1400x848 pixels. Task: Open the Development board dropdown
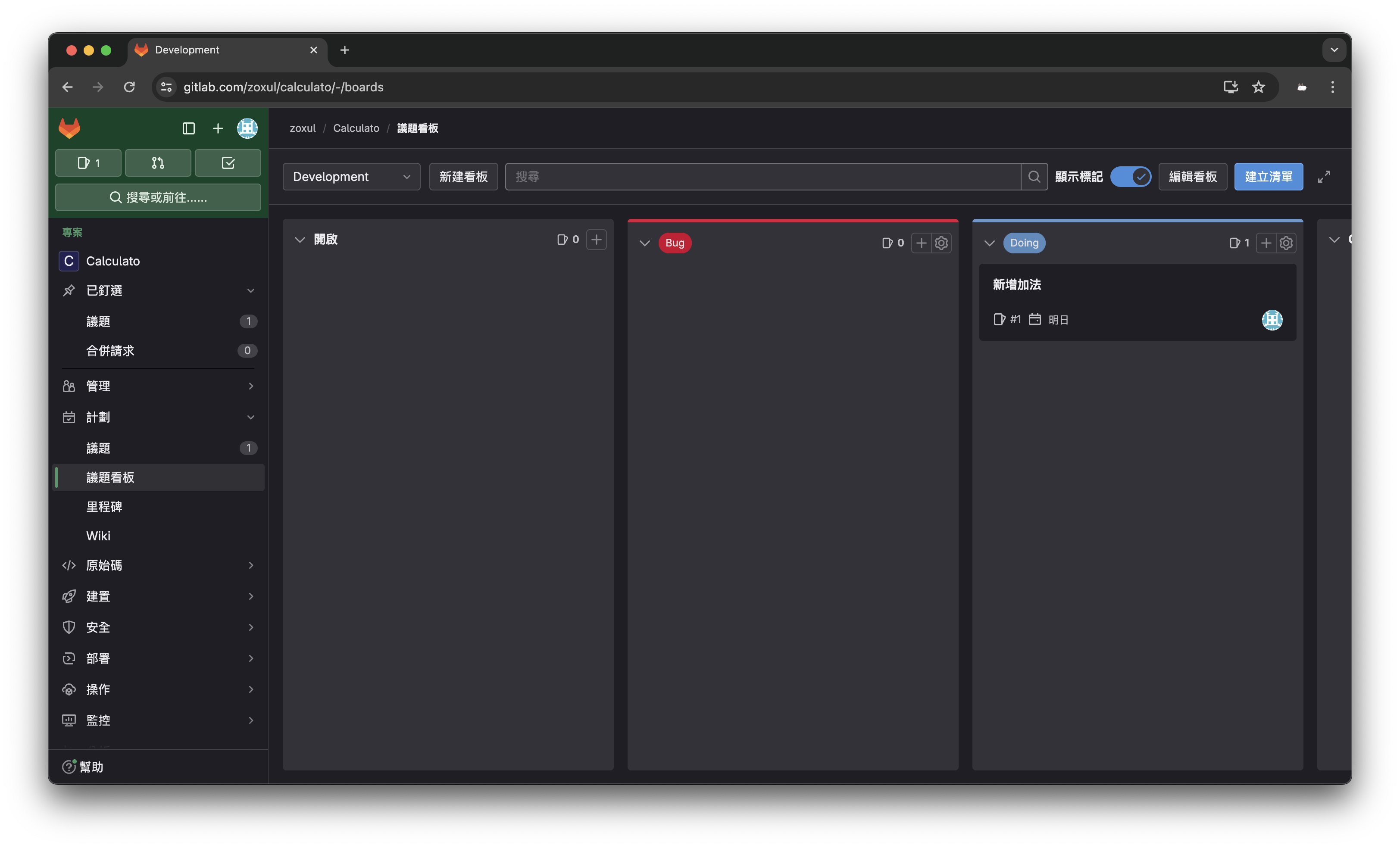(351, 177)
